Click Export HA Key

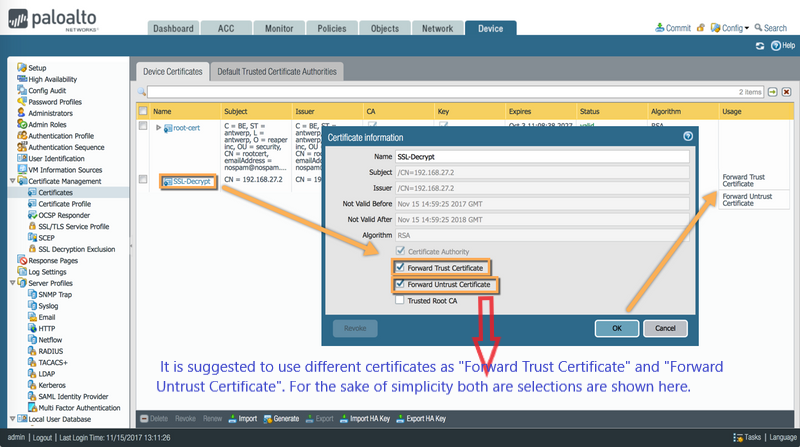[421, 418]
